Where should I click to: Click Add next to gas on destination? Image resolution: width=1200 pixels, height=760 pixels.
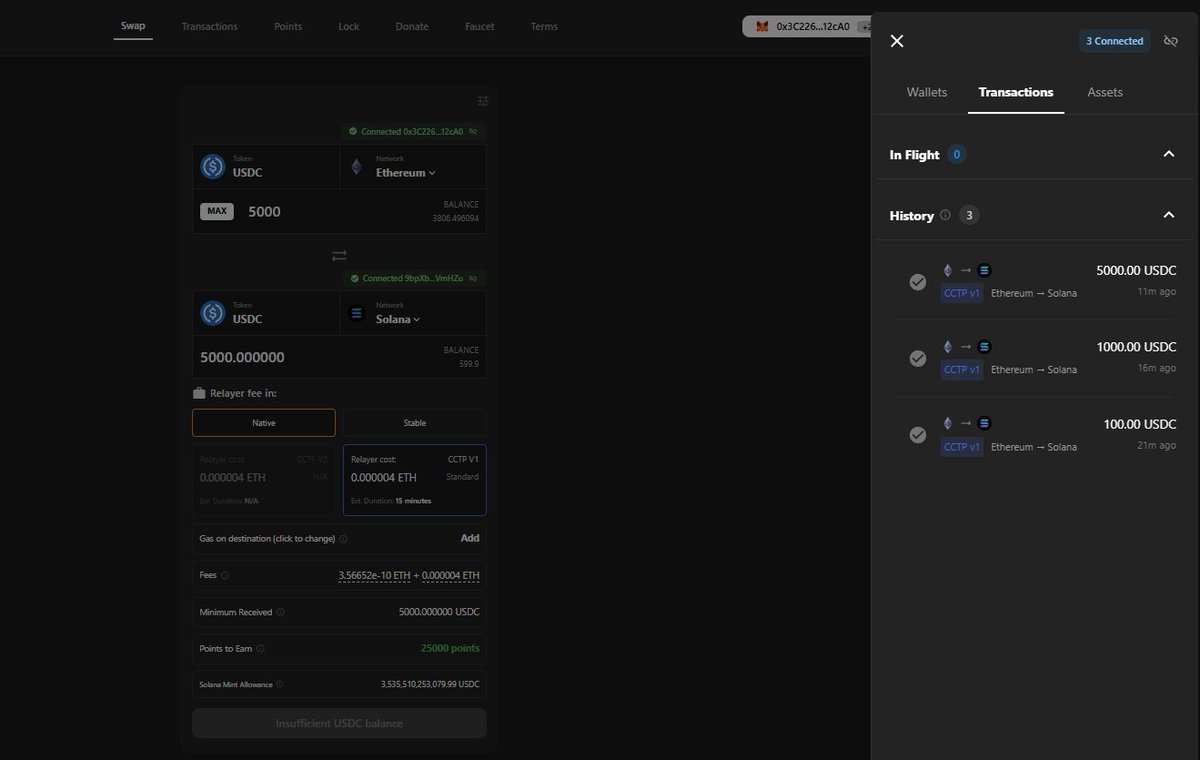[470, 538]
